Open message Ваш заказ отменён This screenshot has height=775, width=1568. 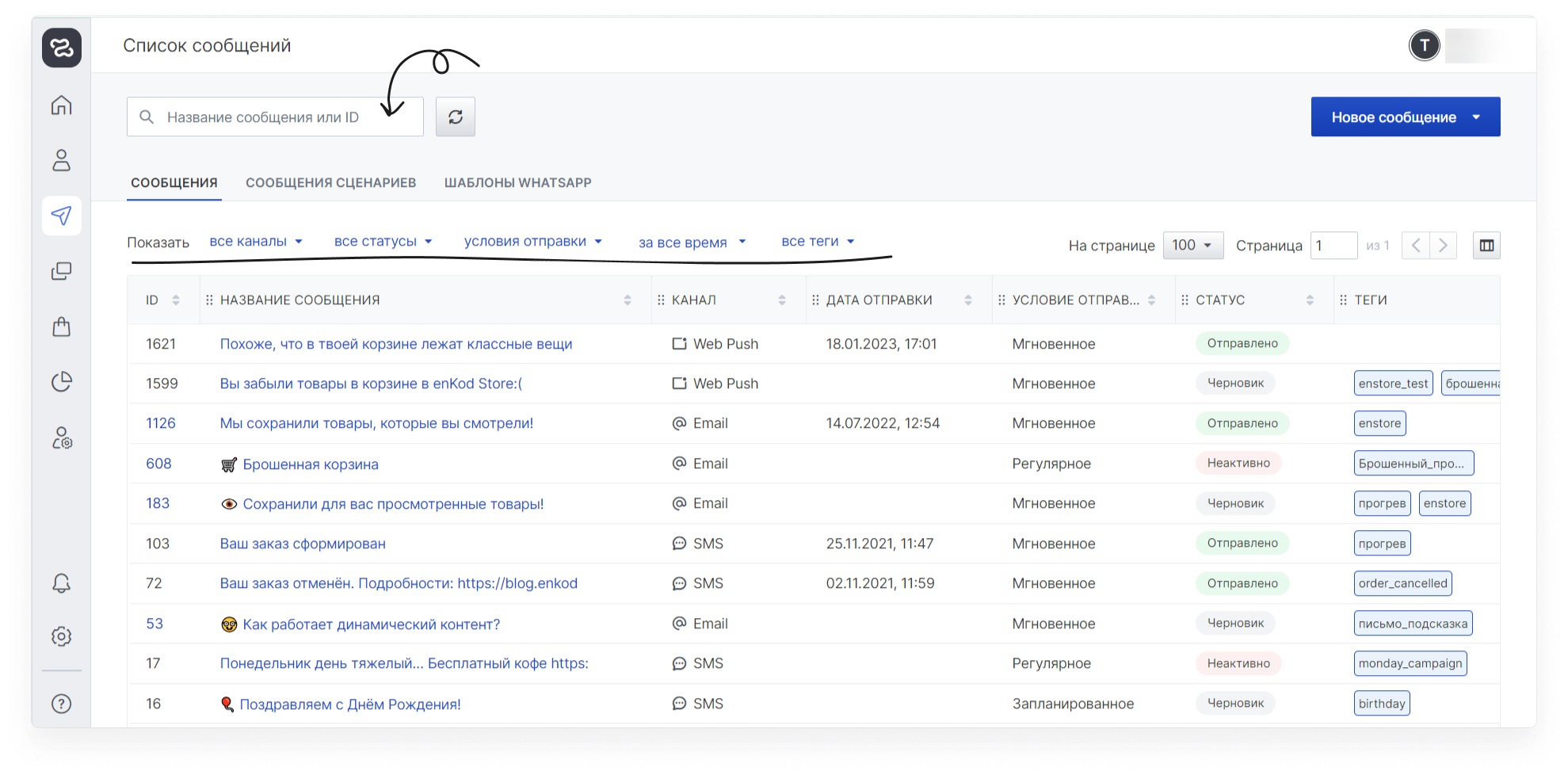pos(399,583)
